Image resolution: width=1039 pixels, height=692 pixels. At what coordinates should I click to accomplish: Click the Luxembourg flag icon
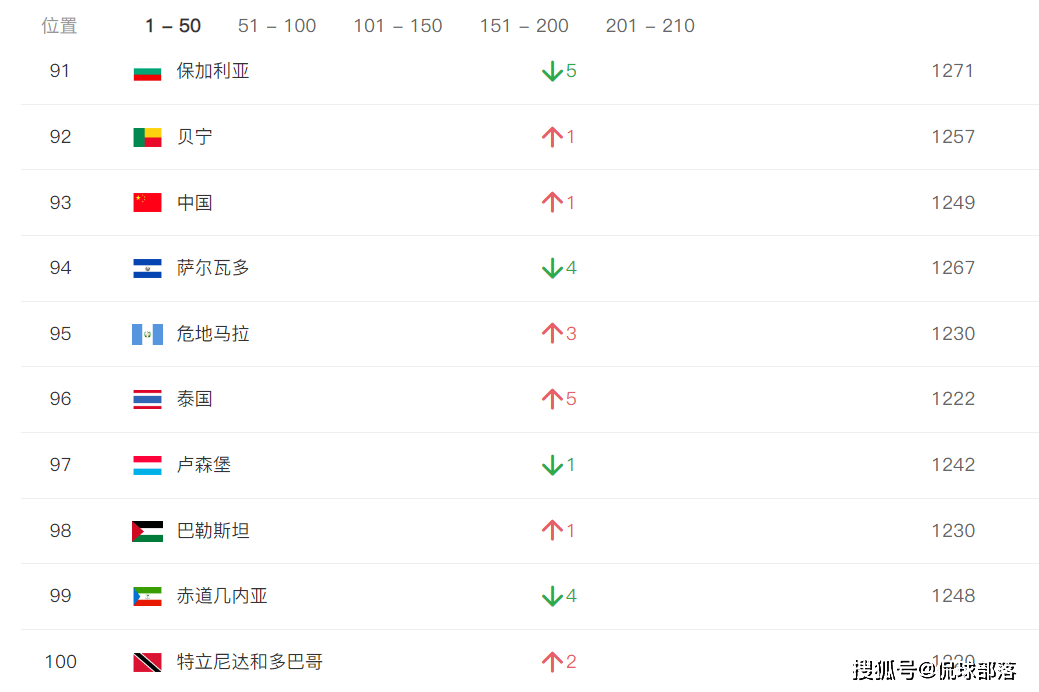click(x=147, y=465)
